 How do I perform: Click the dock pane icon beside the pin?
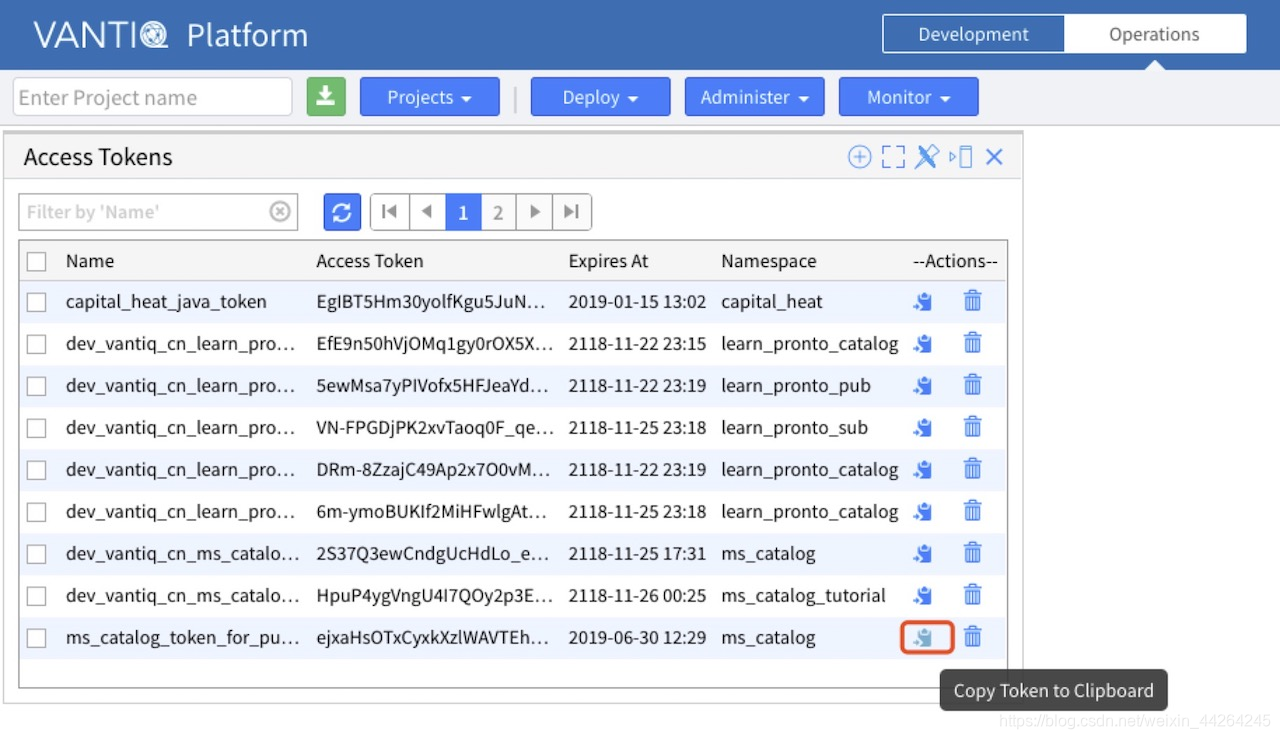960,157
